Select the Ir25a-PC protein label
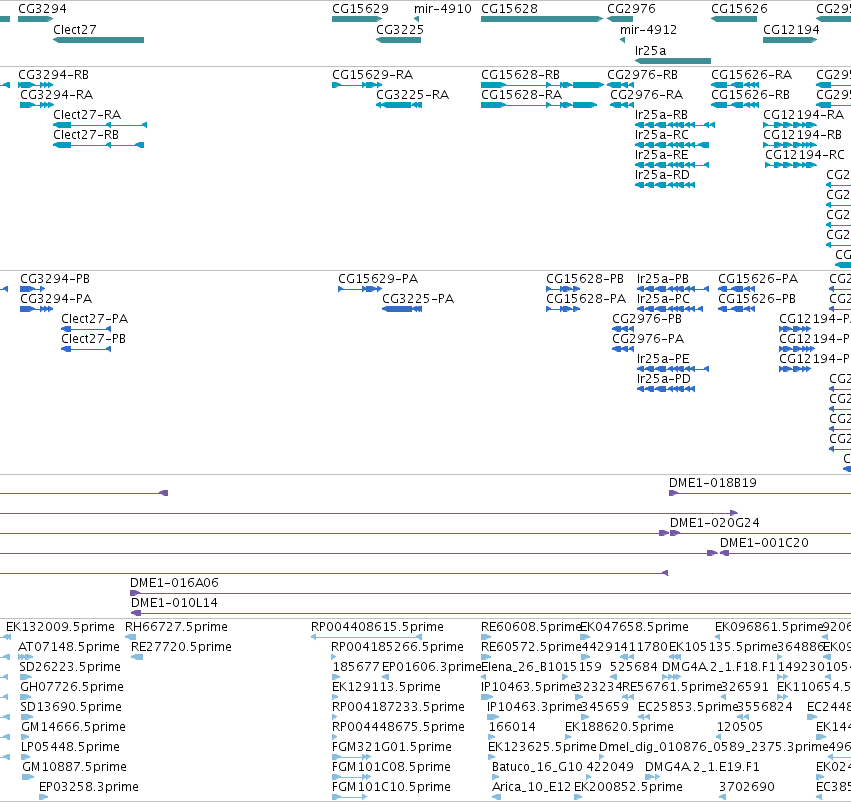Viewport: 851px width, 802px height. tap(663, 299)
